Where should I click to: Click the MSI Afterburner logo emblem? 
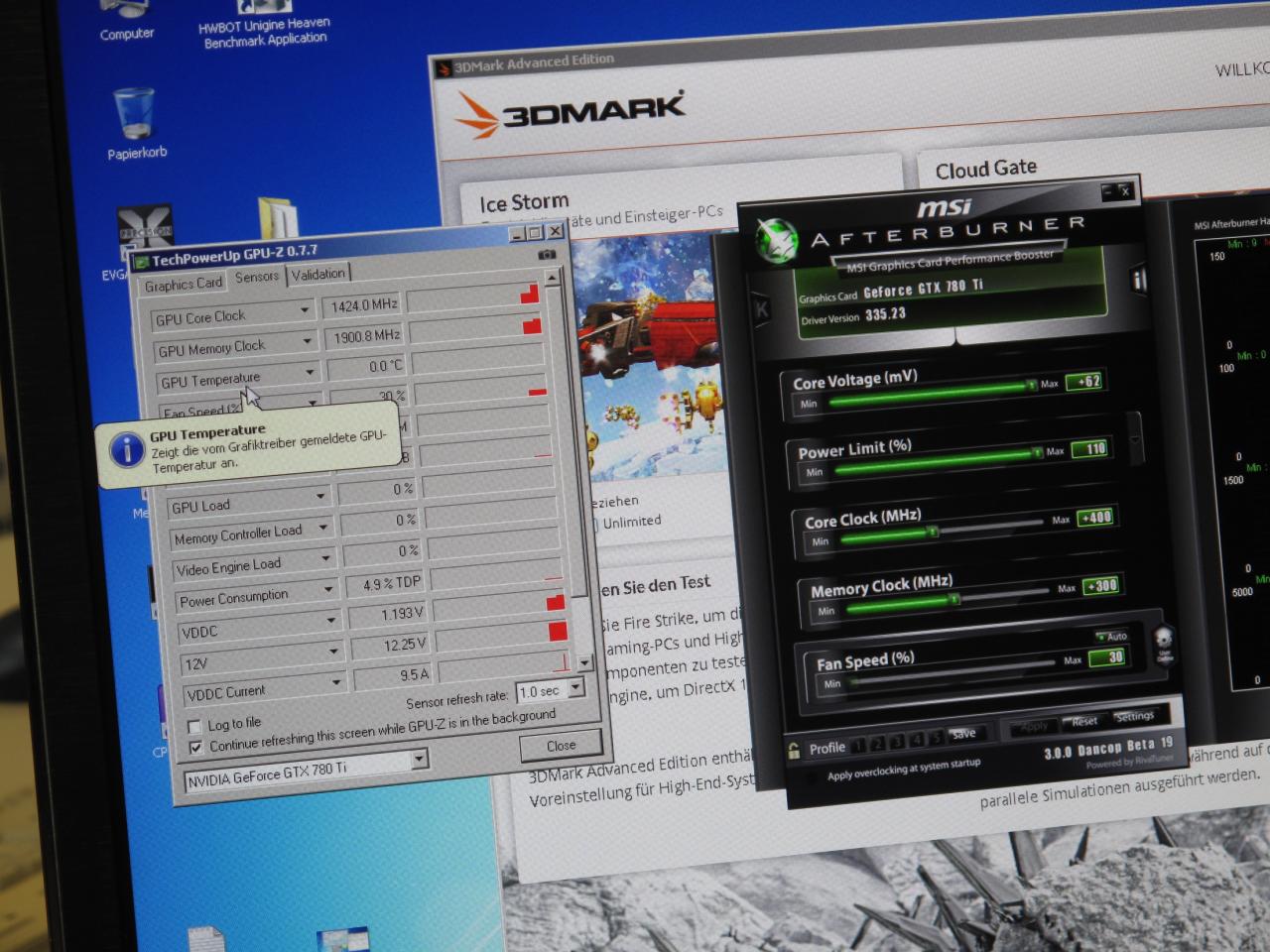pyautogui.click(x=775, y=240)
